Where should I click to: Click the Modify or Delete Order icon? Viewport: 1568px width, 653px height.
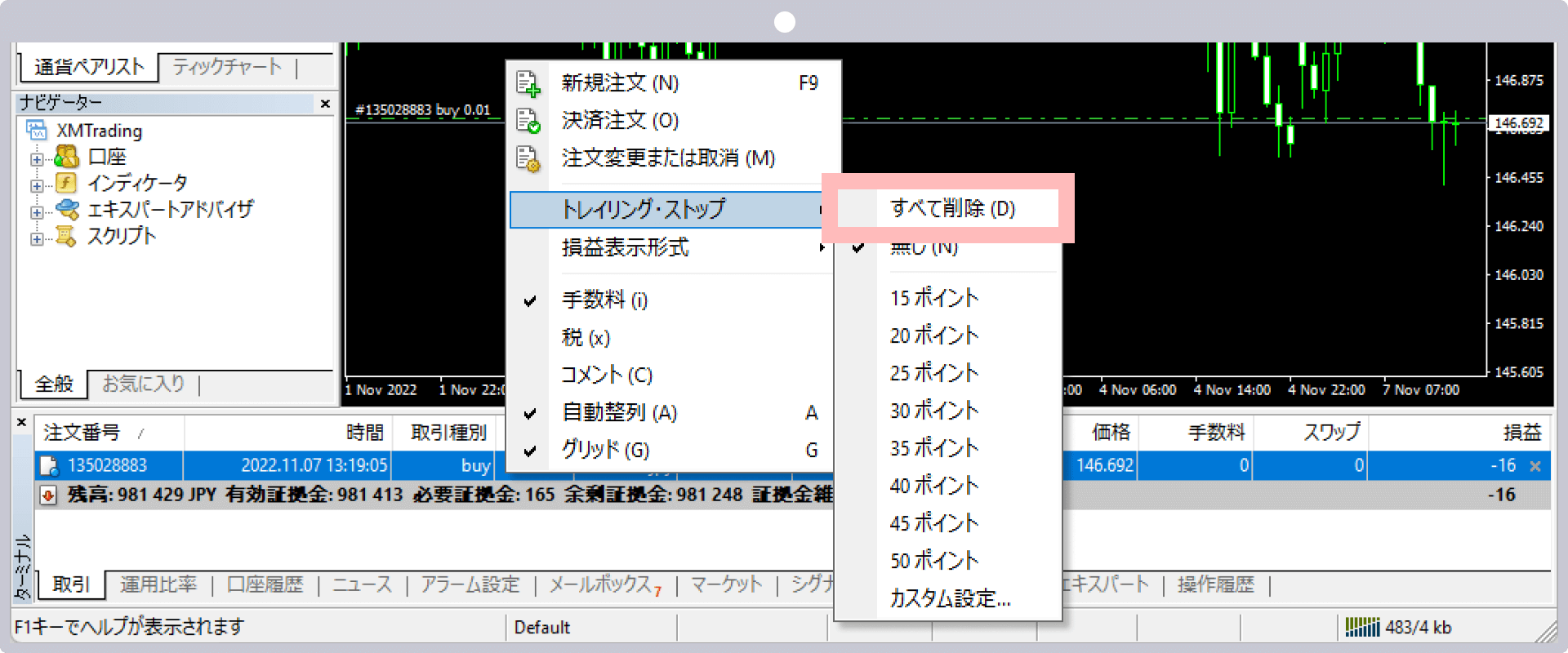(x=528, y=158)
